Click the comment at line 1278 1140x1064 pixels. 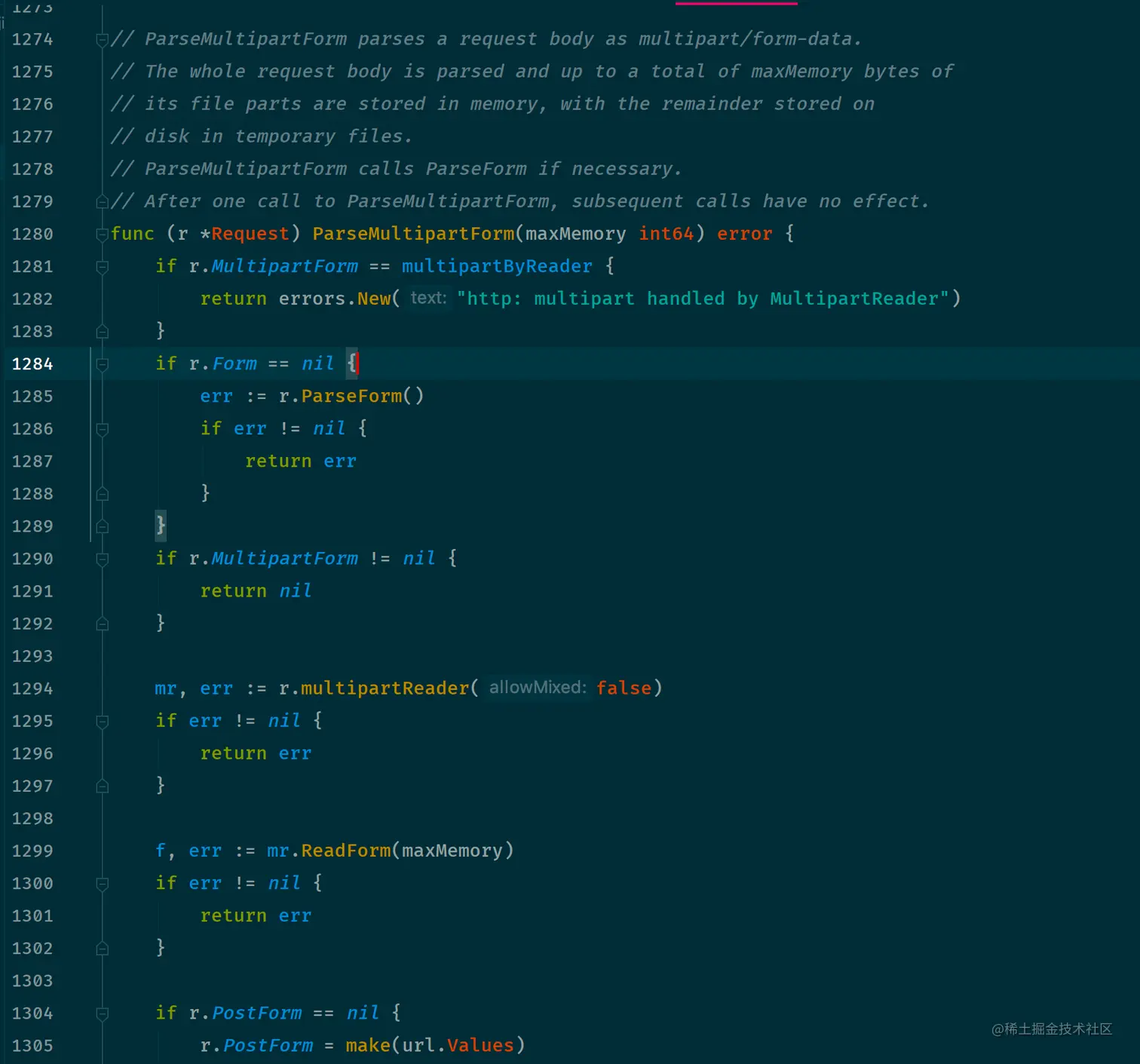tap(396, 168)
